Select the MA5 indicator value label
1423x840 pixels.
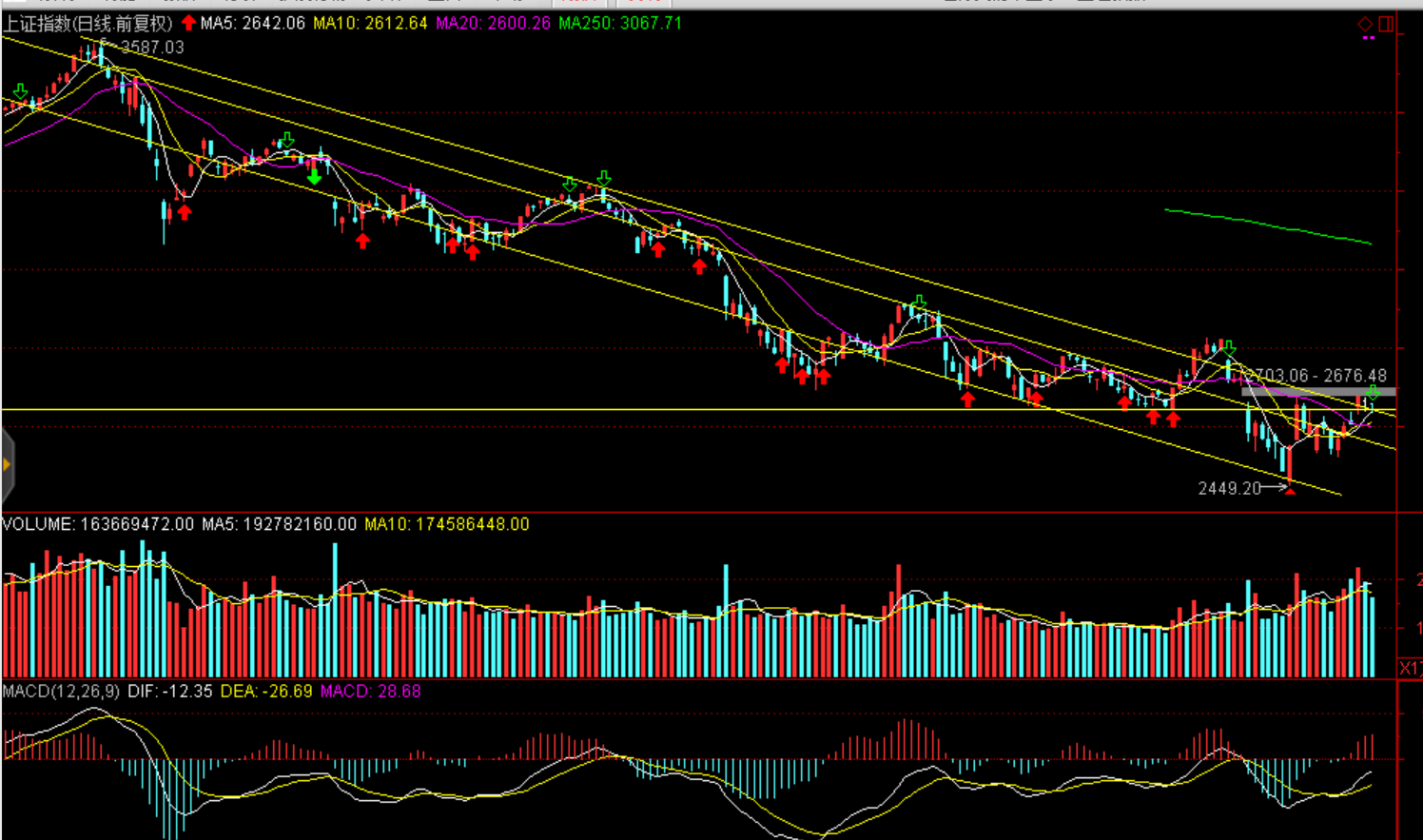pos(253,23)
